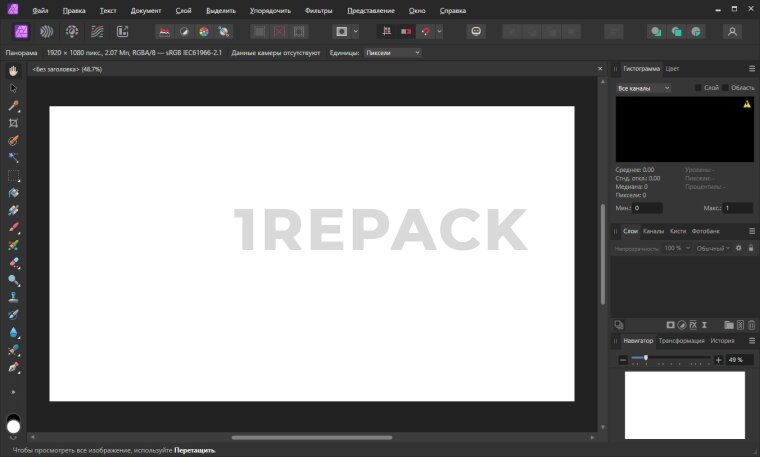Enable the Область checkbox in histogram
760x457 pixels.
tap(726, 88)
